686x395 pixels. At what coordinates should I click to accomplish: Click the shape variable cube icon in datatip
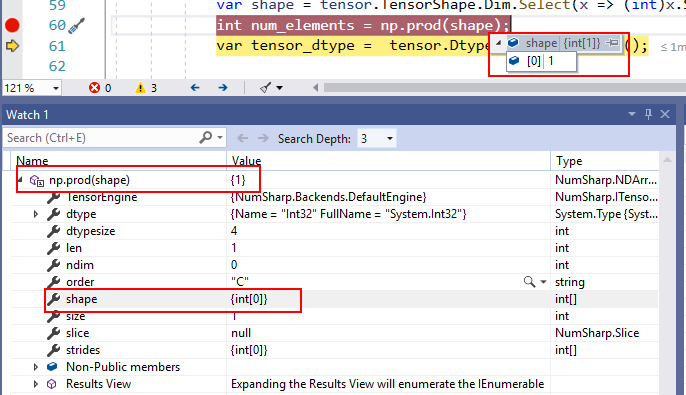coord(514,42)
